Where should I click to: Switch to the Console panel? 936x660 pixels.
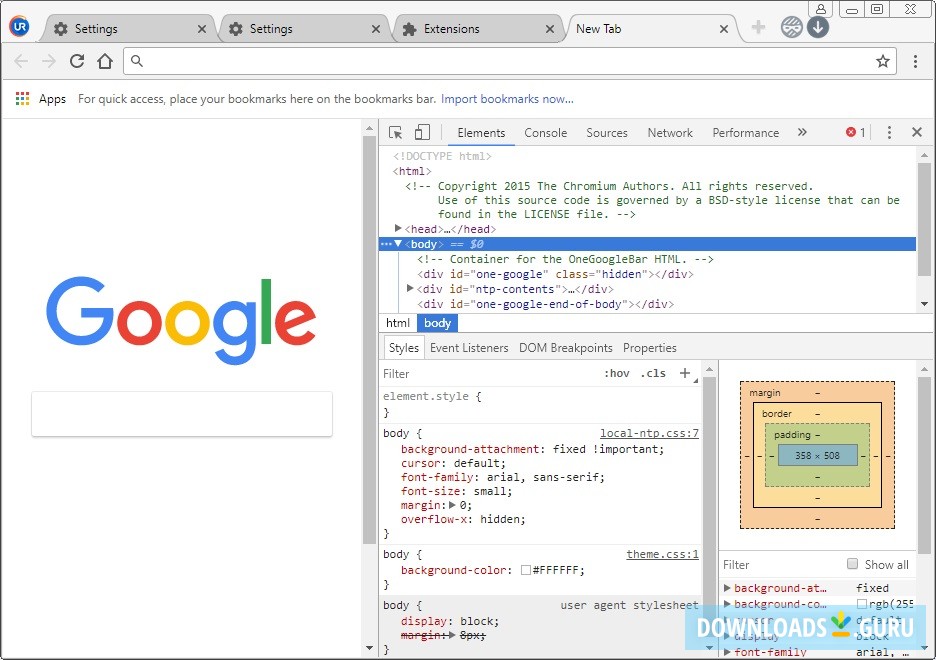[x=545, y=132]
